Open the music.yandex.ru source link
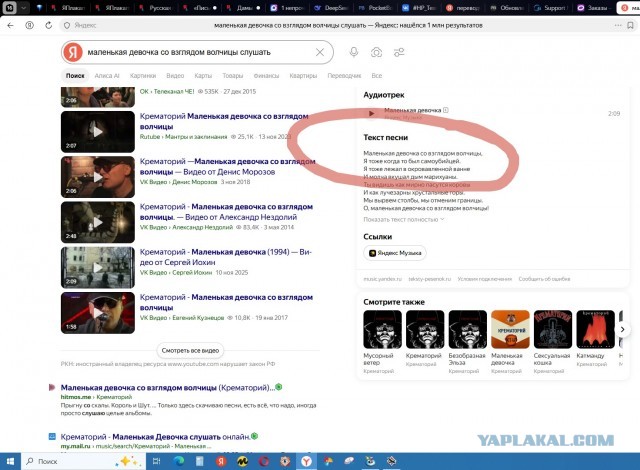Viewport: 640px width, 470px height. [x=382, y=279]
